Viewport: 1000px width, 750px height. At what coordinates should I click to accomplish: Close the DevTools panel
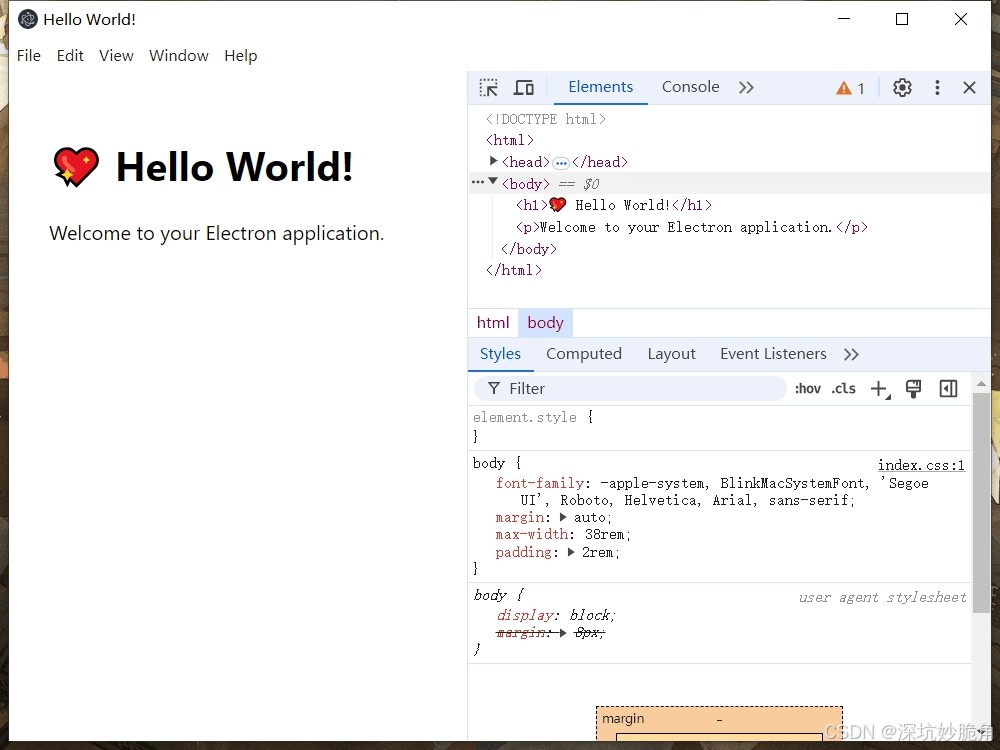click(x=969, y=88)
